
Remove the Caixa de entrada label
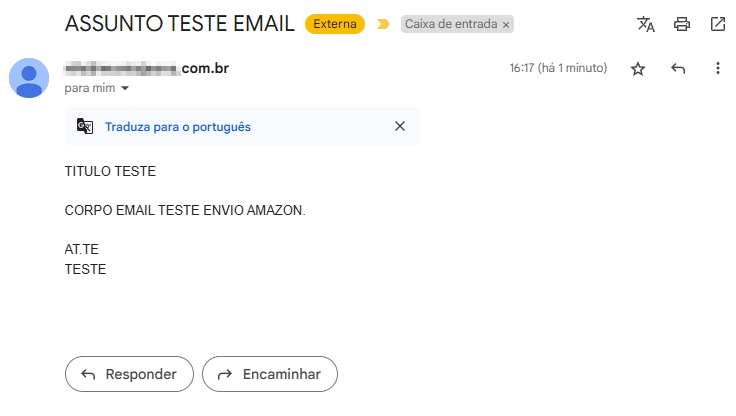point(506,24)
